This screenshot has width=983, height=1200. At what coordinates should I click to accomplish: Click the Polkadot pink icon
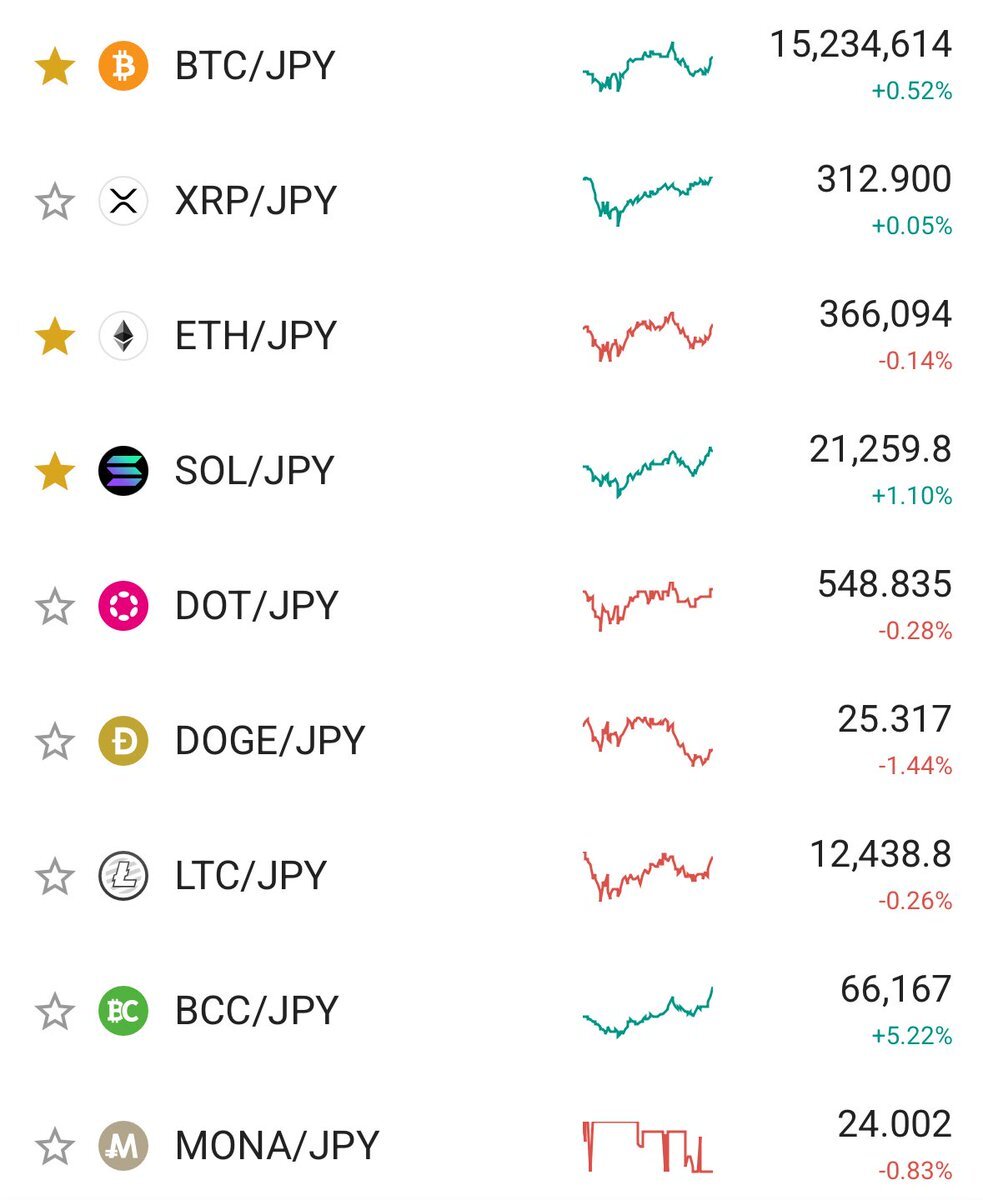click(123, 606)
